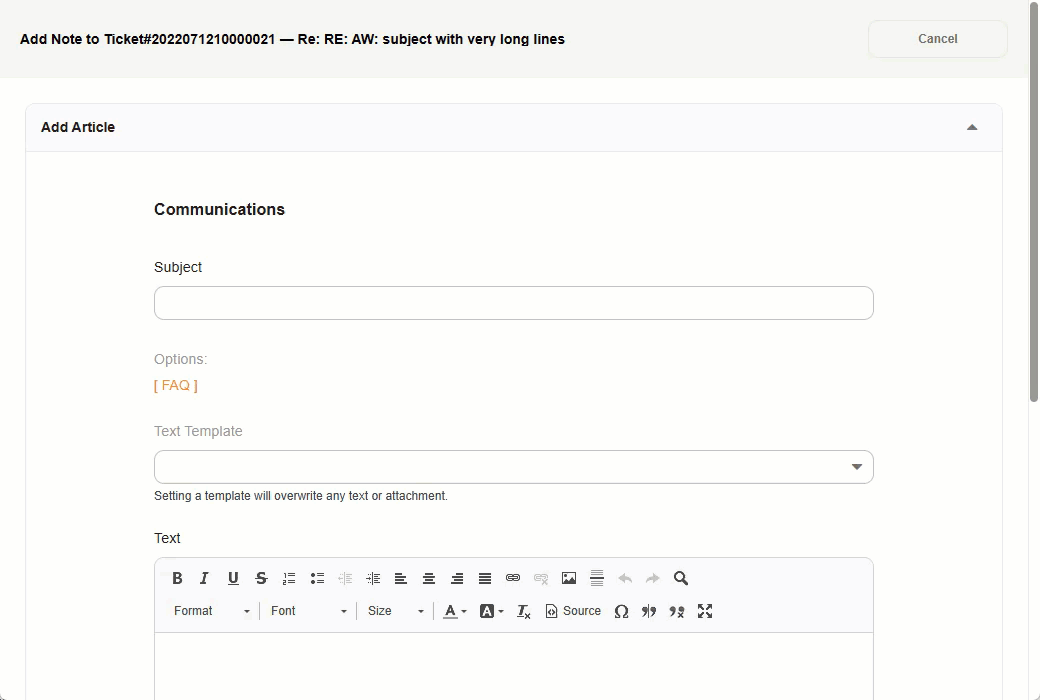The height and width of the screenshot is (700, 1040).
Task: Increase text indent
Action: click(373, 578)
